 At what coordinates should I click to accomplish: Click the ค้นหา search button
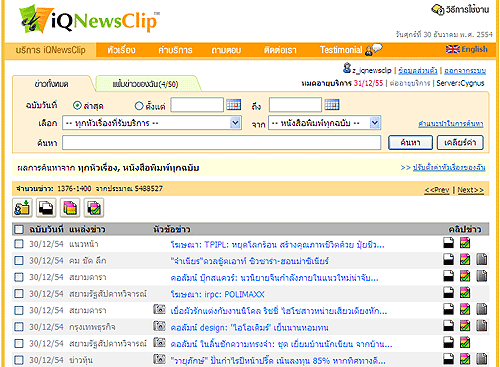(410, 143)
